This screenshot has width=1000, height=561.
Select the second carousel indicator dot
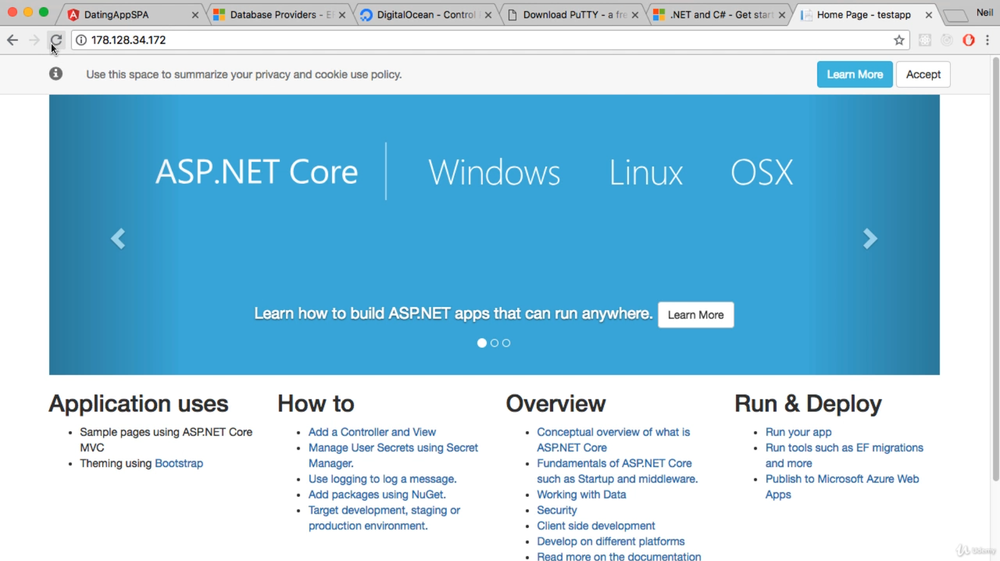[494, 343]
